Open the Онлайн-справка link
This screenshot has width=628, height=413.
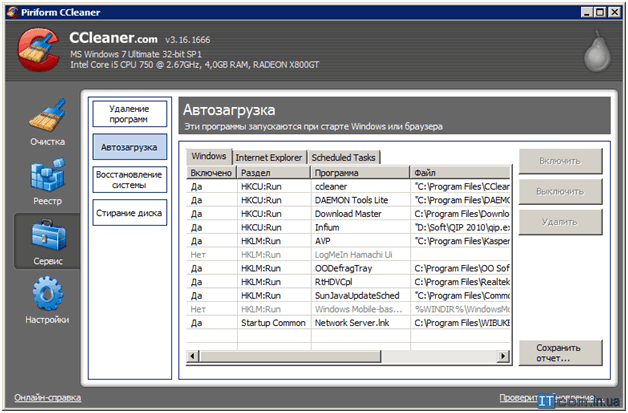pyautogui.click(x=48, y=398)
